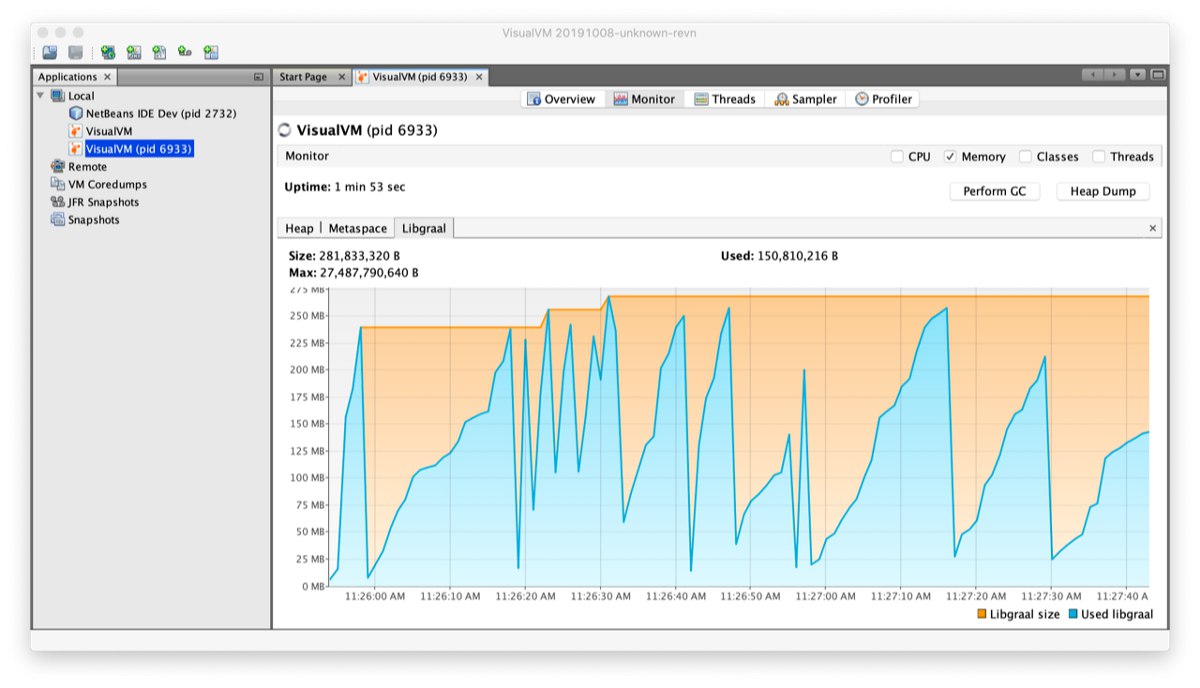Viewport: 1200px width, 688px height.
Task: Uncheck the Memory monitoring checkbox
Action: [951, 156]
